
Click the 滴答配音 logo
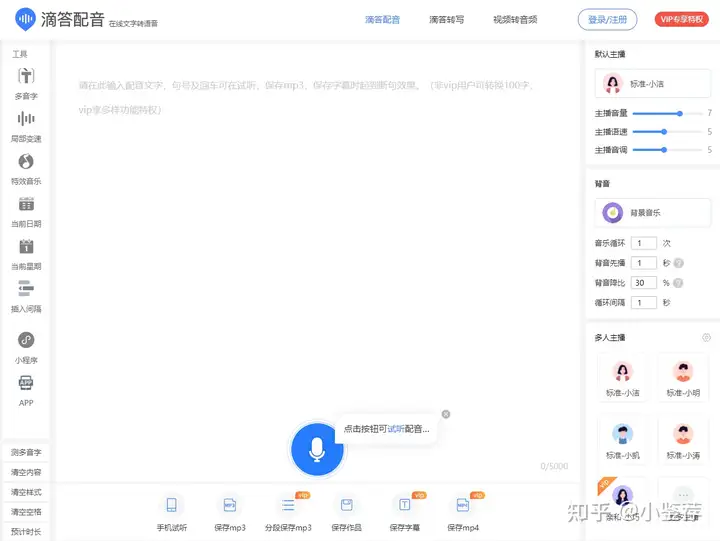click(60, 20)
